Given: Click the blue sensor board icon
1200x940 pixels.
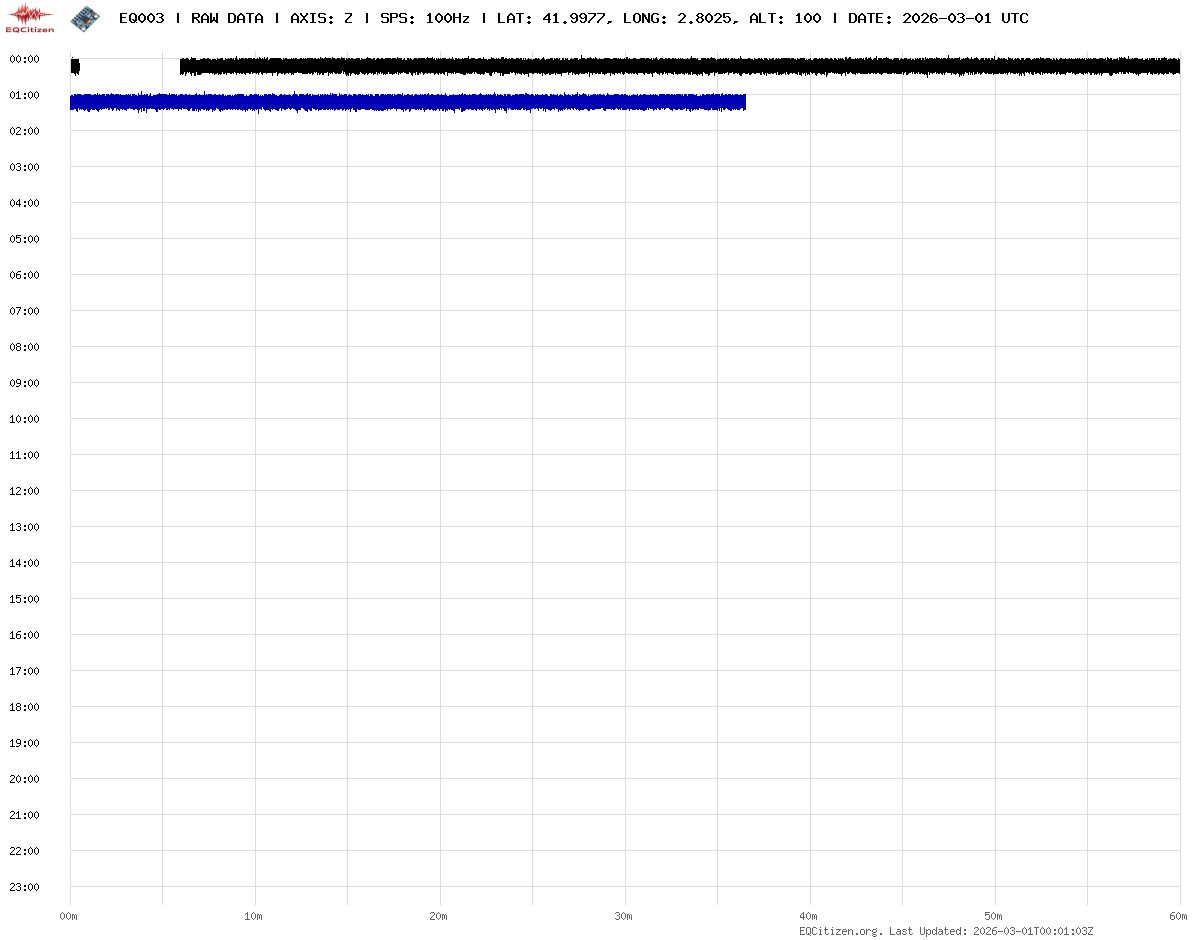Looking at the screenshot, I should point(85,17).
